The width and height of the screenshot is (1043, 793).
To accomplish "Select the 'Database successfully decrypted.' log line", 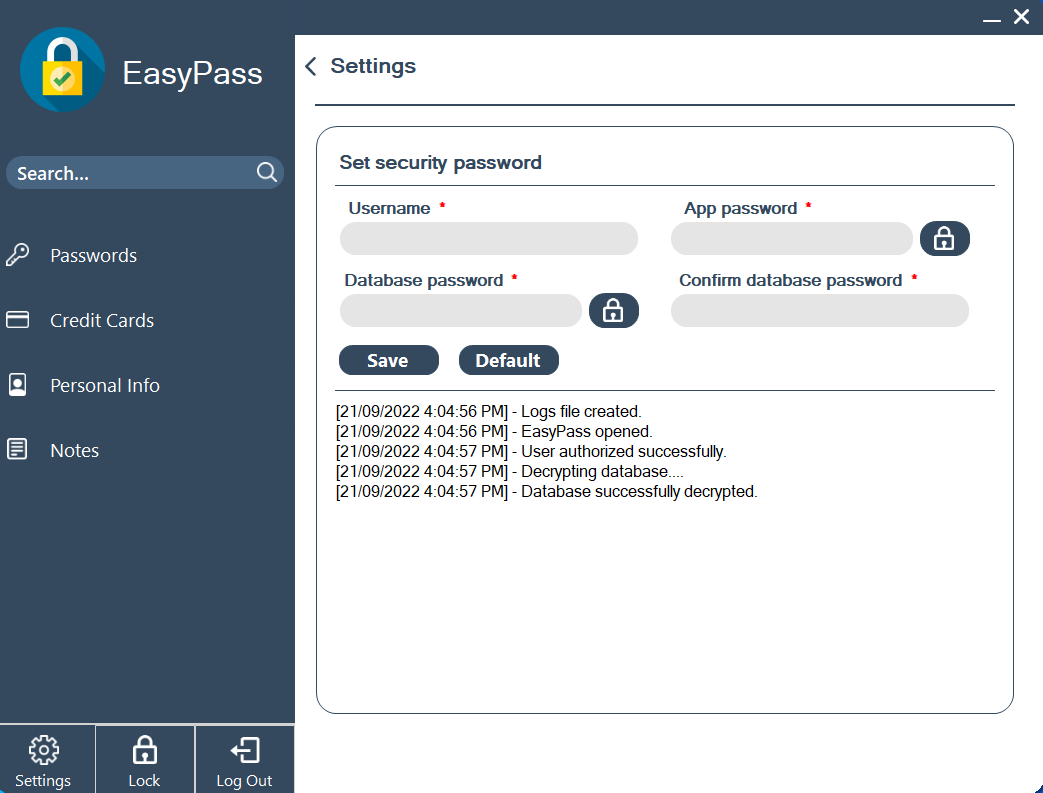I will pyautogui.click(x=546, y=491).
